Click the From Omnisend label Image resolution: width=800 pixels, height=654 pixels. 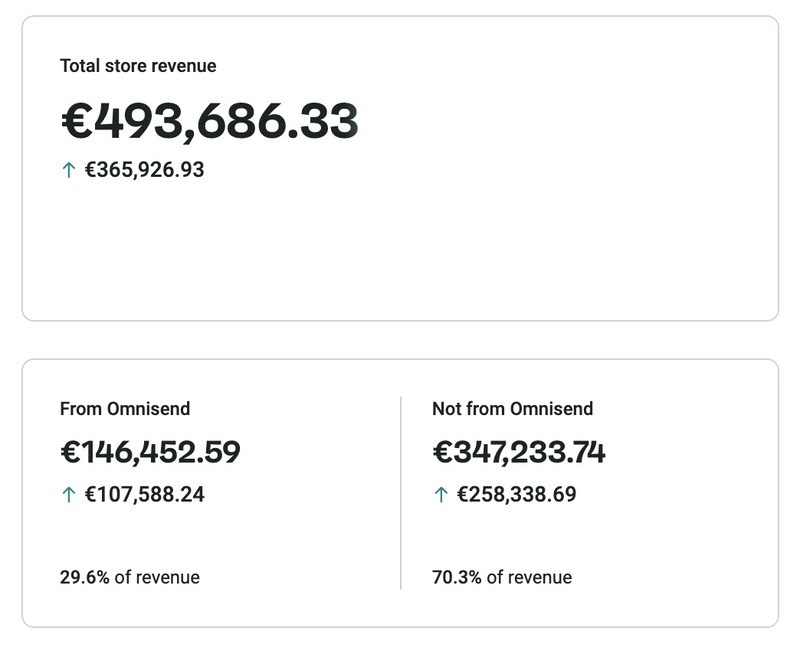point(125,408)
